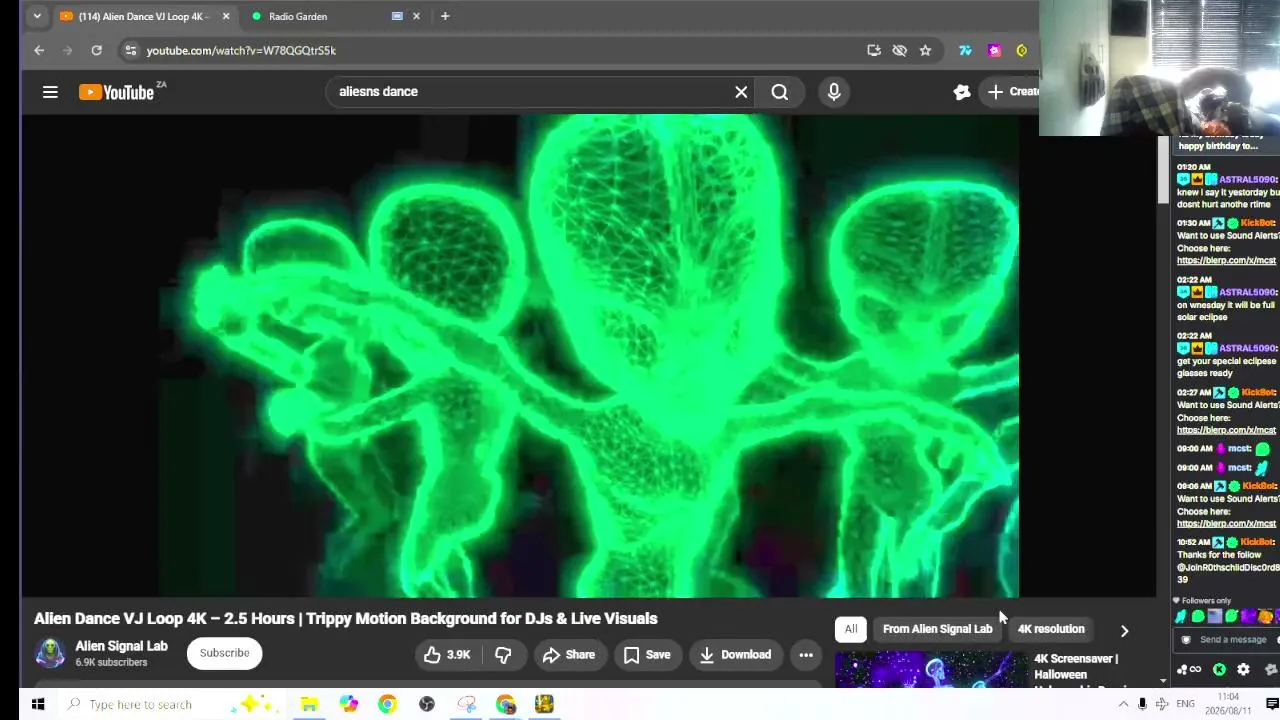The image size is (1280, 720).
Task: Show more filter chips with the arrow
Action: 1124,630
